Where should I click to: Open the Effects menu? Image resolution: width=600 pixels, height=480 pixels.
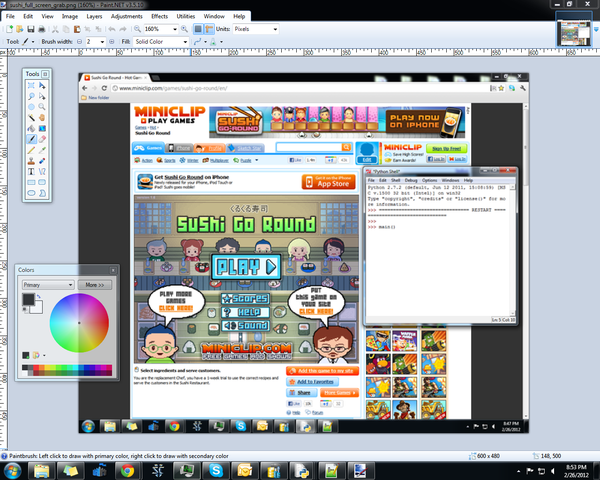160,16
